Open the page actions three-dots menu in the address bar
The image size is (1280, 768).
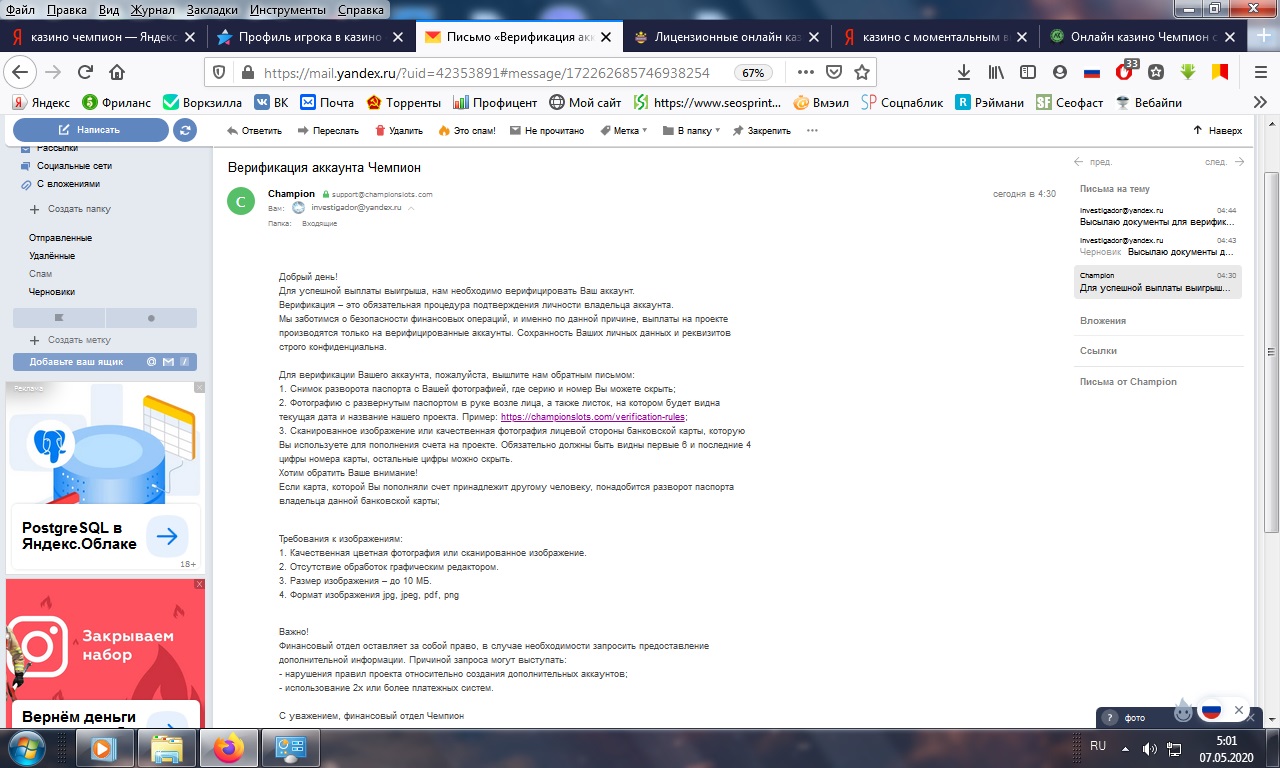[x=806, y=72]
